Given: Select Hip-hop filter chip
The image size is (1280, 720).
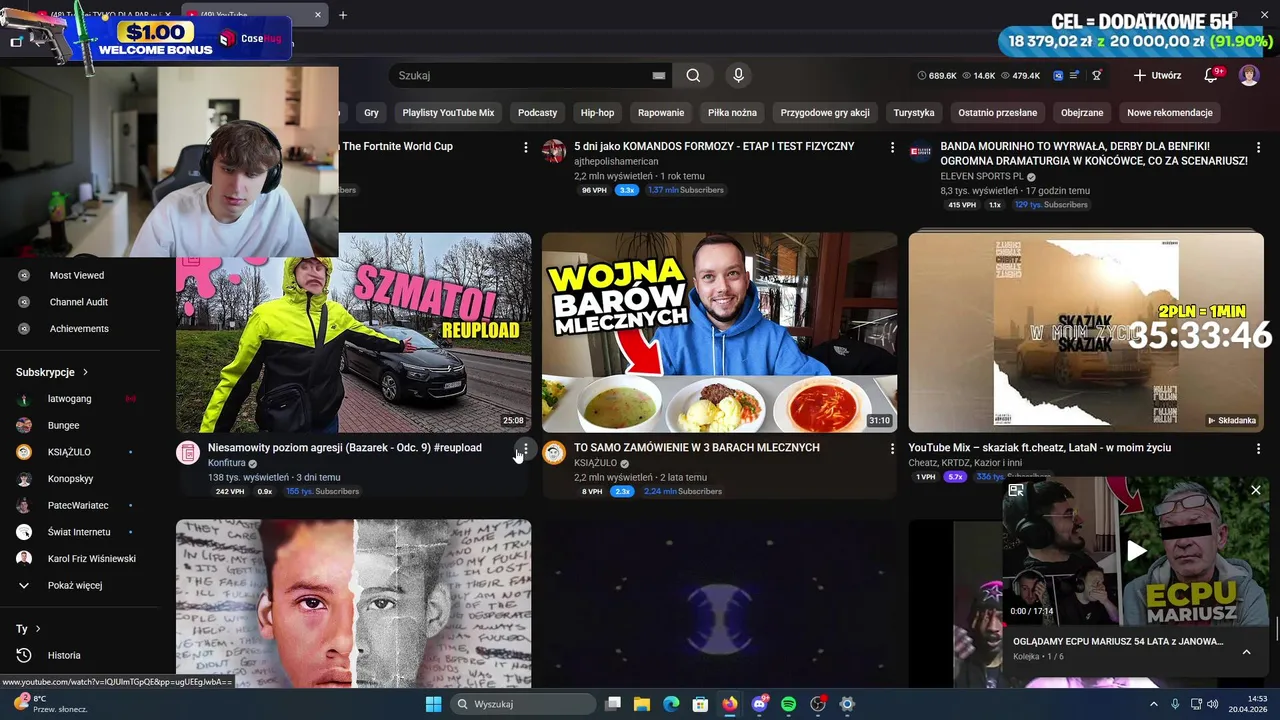Looking at the screenshot, I should click(597, 113).
